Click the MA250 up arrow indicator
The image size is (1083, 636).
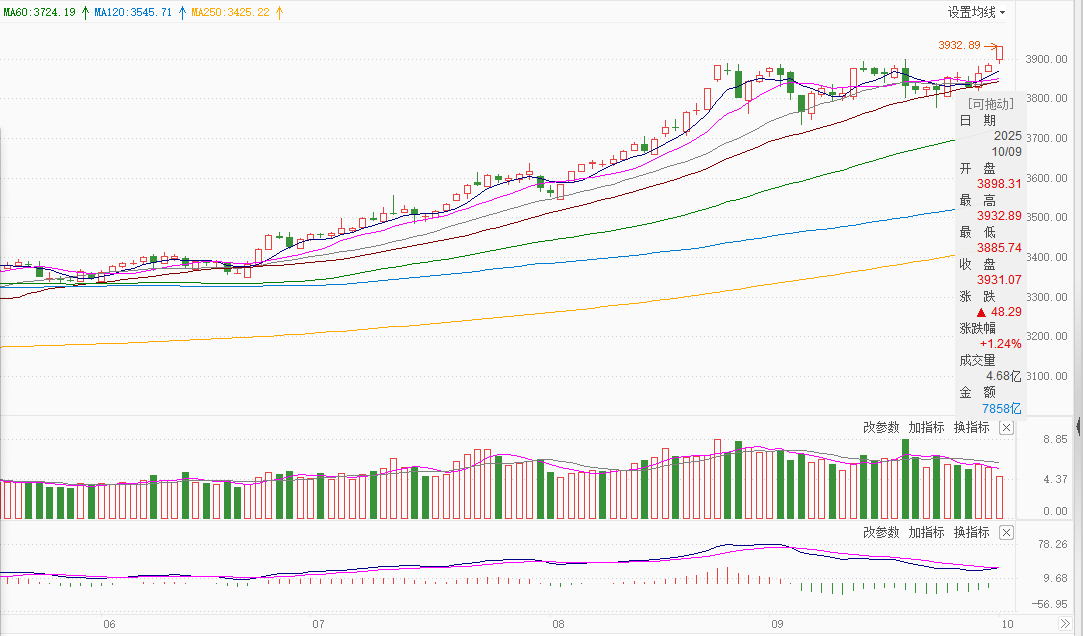[x=278, y=13]
